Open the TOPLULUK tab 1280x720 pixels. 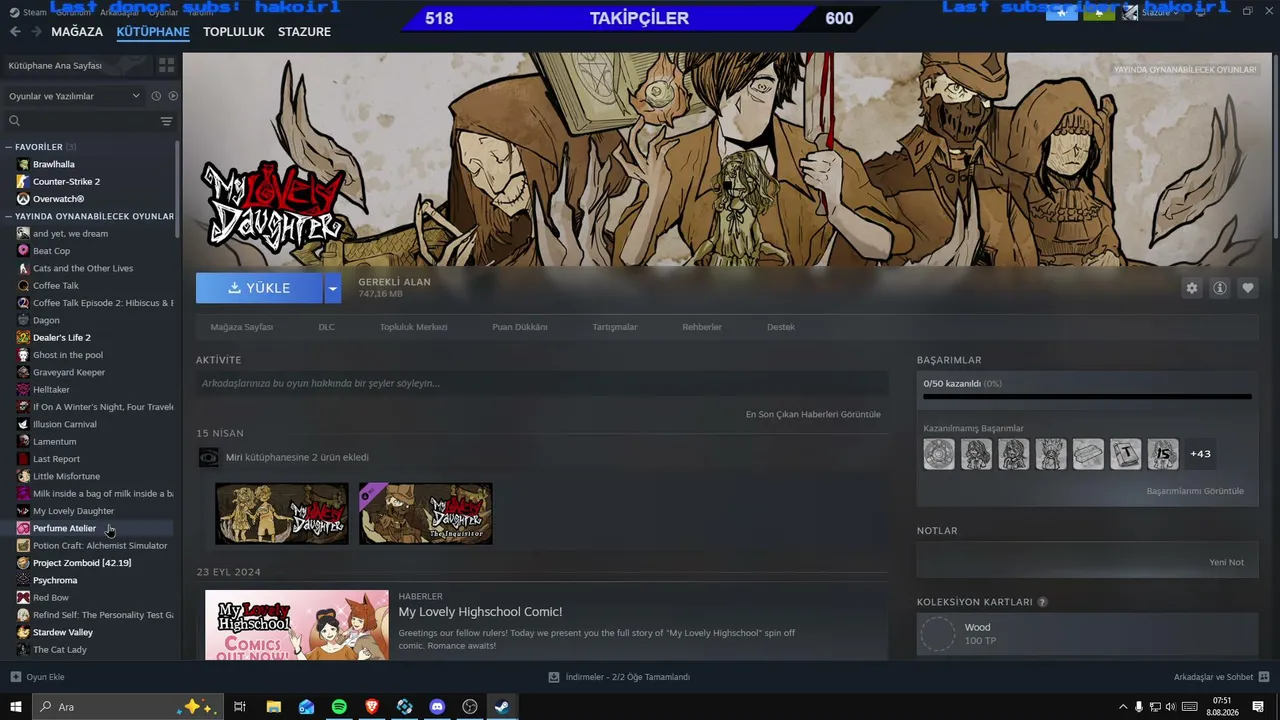[x=234, y=32]
